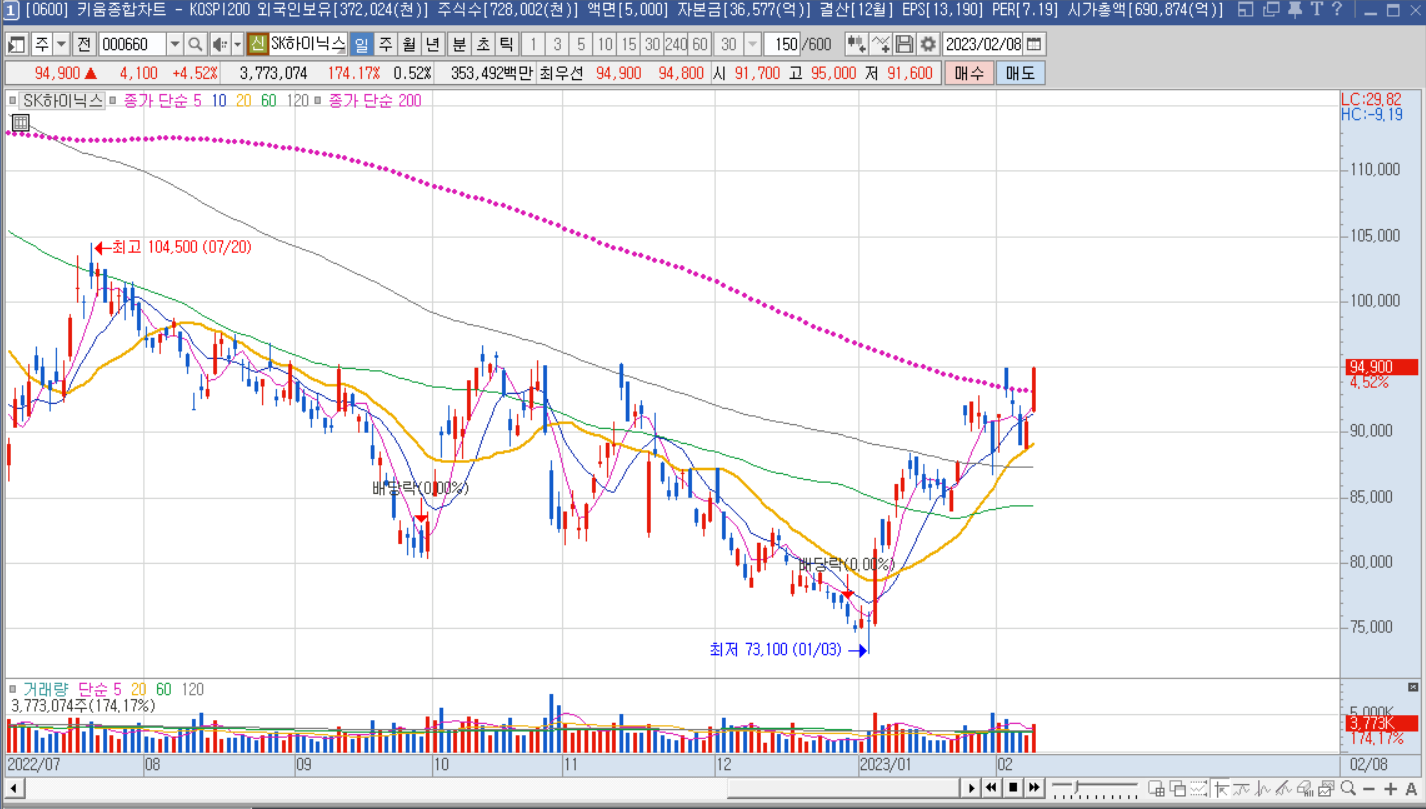Select minute 분 chart period
This screenshot has height=809, width=1426.
tap(459, 44)
